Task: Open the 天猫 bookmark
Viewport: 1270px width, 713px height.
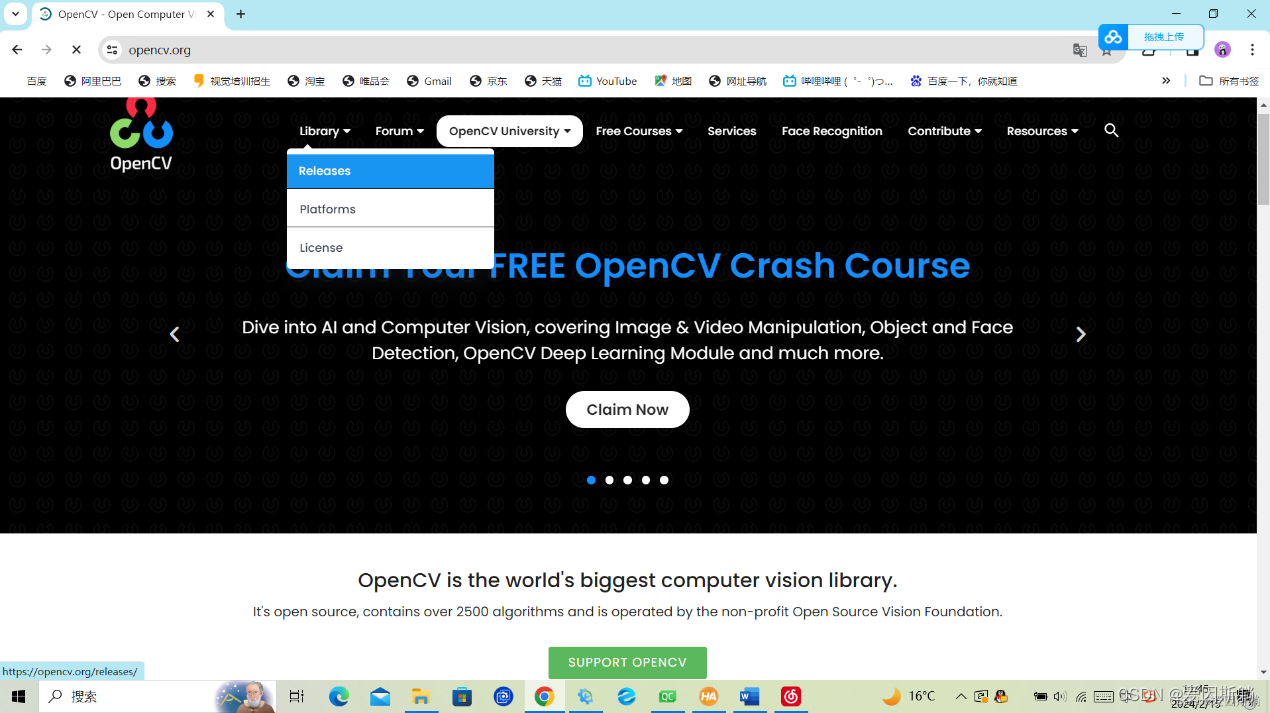Action: point(543,81)
